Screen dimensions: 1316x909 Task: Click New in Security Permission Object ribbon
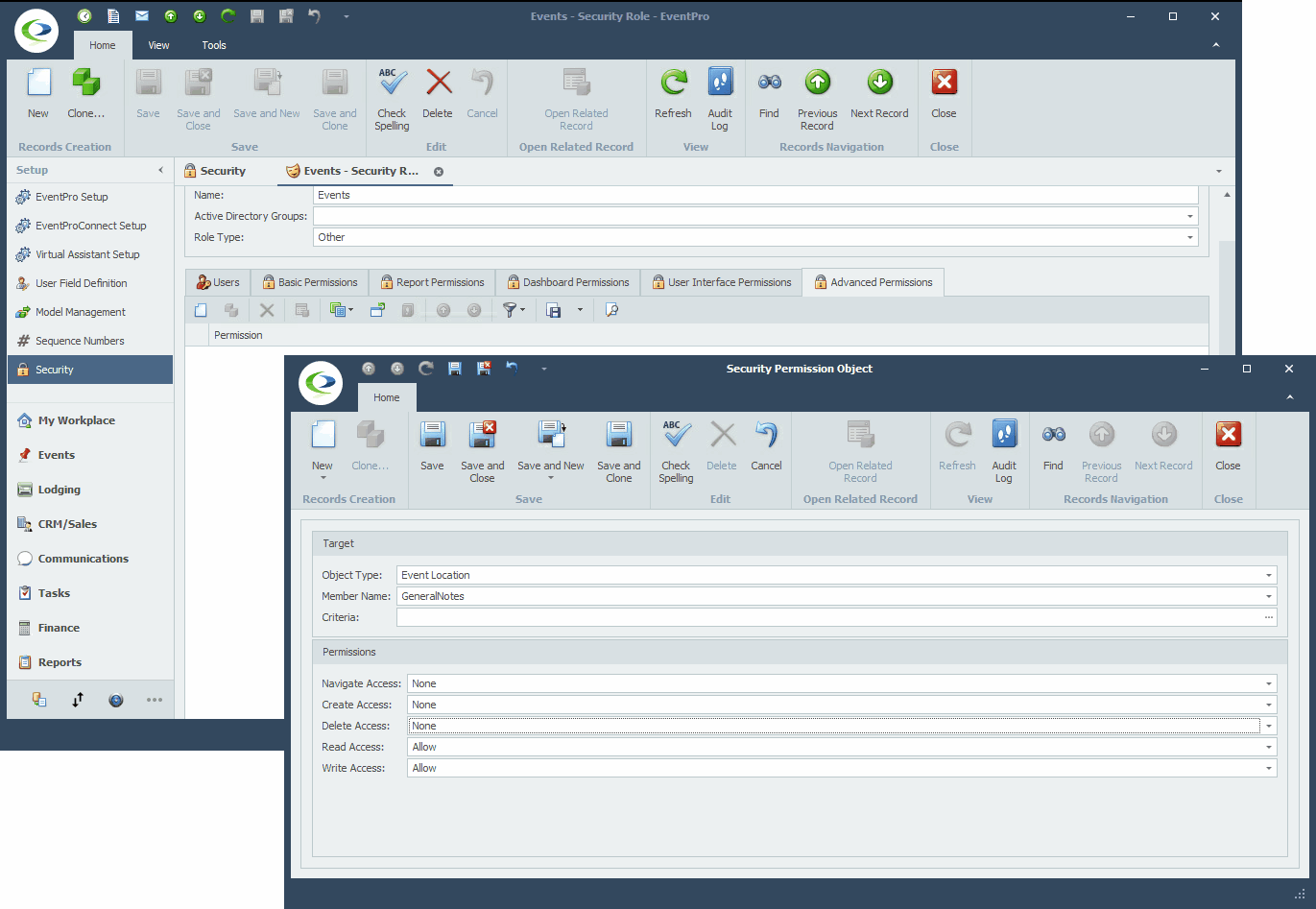pyautogui.click(x=323, y=449)
